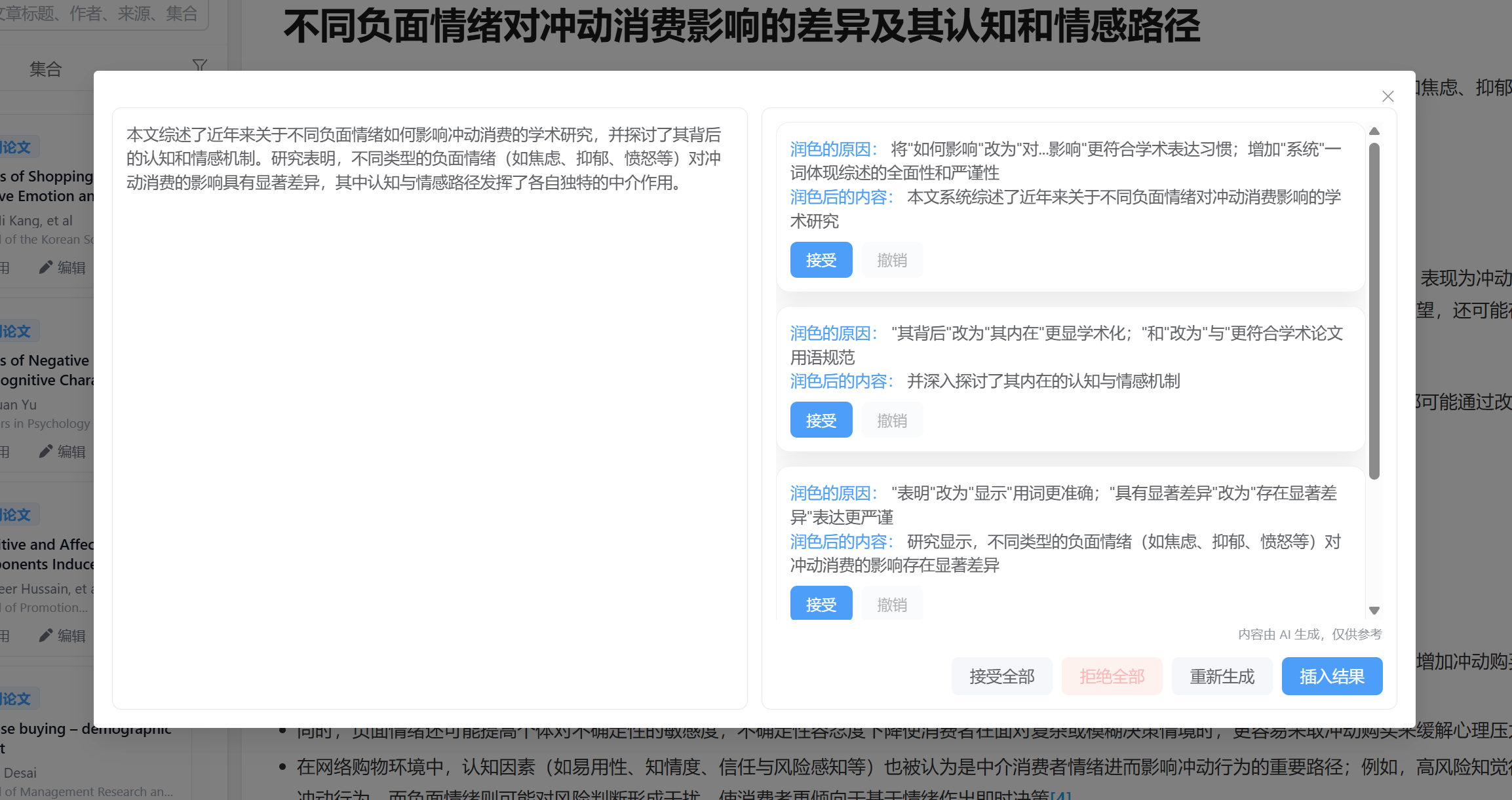Regenerate suggestions with 重新生成
The width and height of the screenshot is (1512, 800).
click(x=1222, y=676)
